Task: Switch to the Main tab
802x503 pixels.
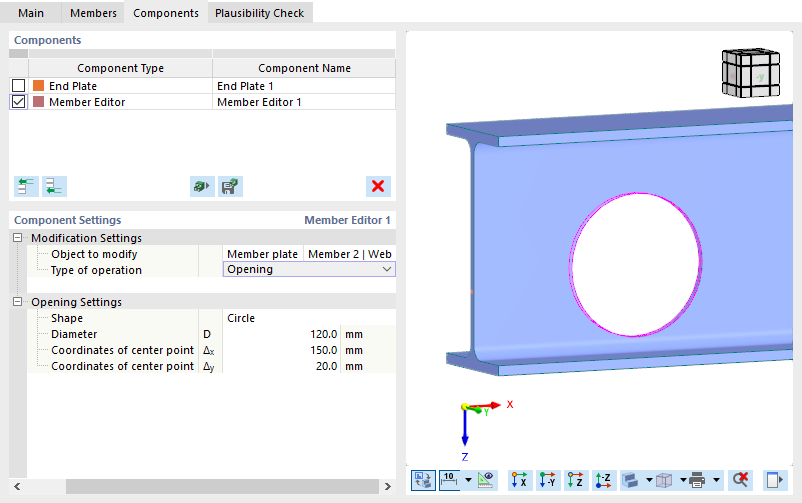Action: 31,13
